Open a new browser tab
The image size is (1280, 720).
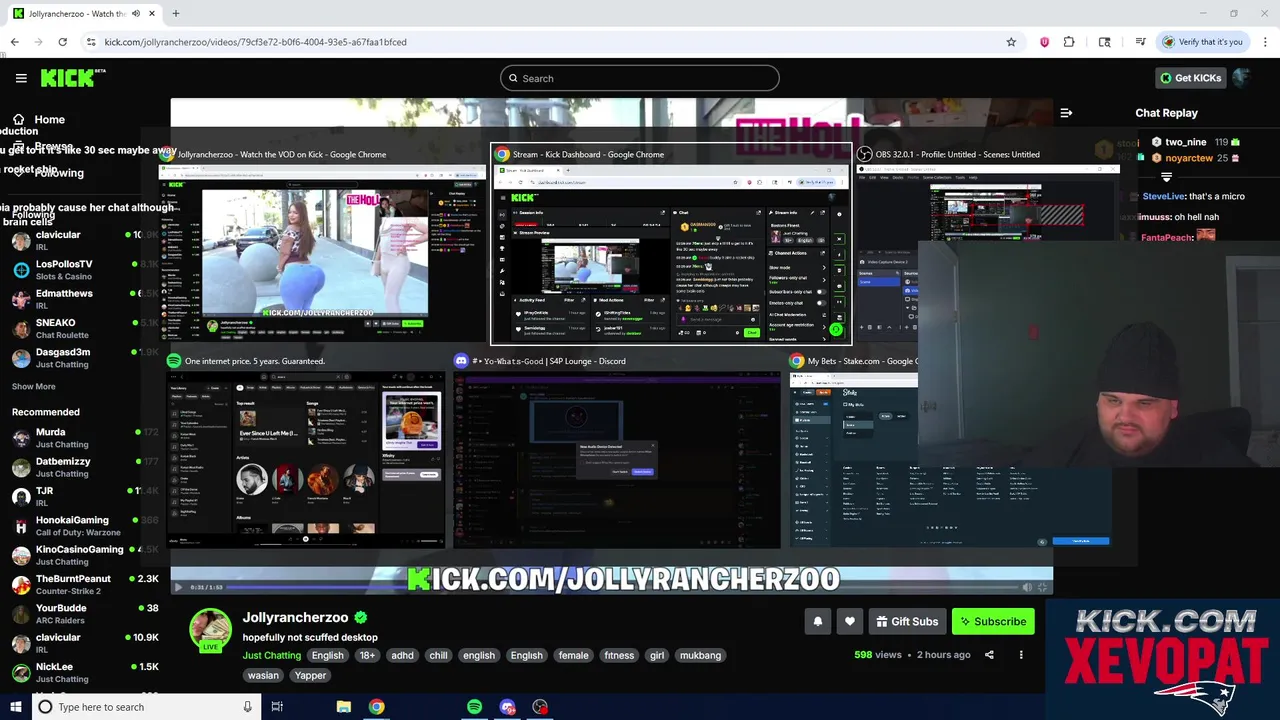[176, 14]
